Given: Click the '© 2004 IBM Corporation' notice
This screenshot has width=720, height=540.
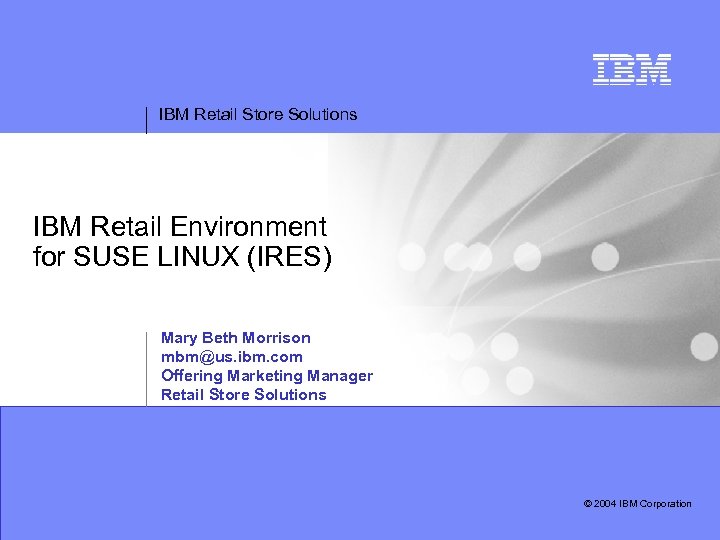Looking at the screenshot, I should tap(637, 504).
